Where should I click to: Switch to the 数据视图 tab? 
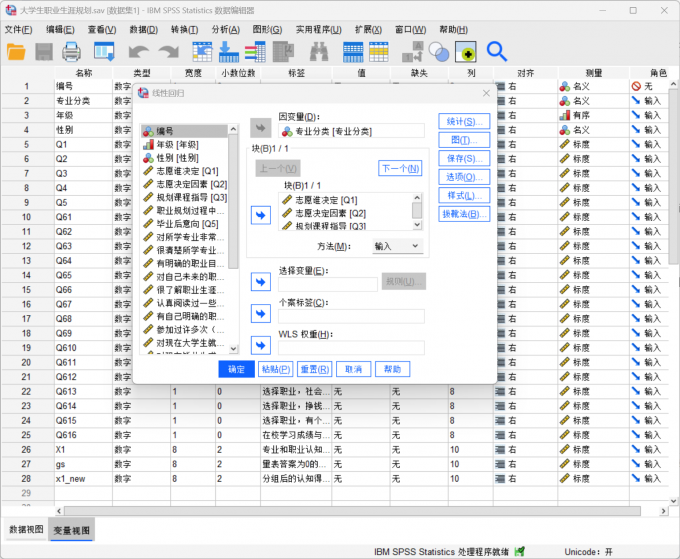pyautogui.click(x=26, y=530)
